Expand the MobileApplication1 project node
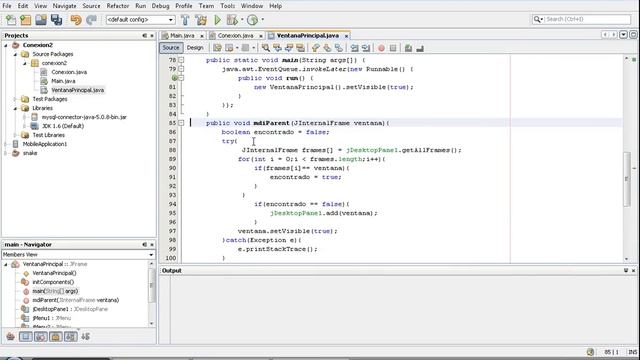 [x=6, y=144]
